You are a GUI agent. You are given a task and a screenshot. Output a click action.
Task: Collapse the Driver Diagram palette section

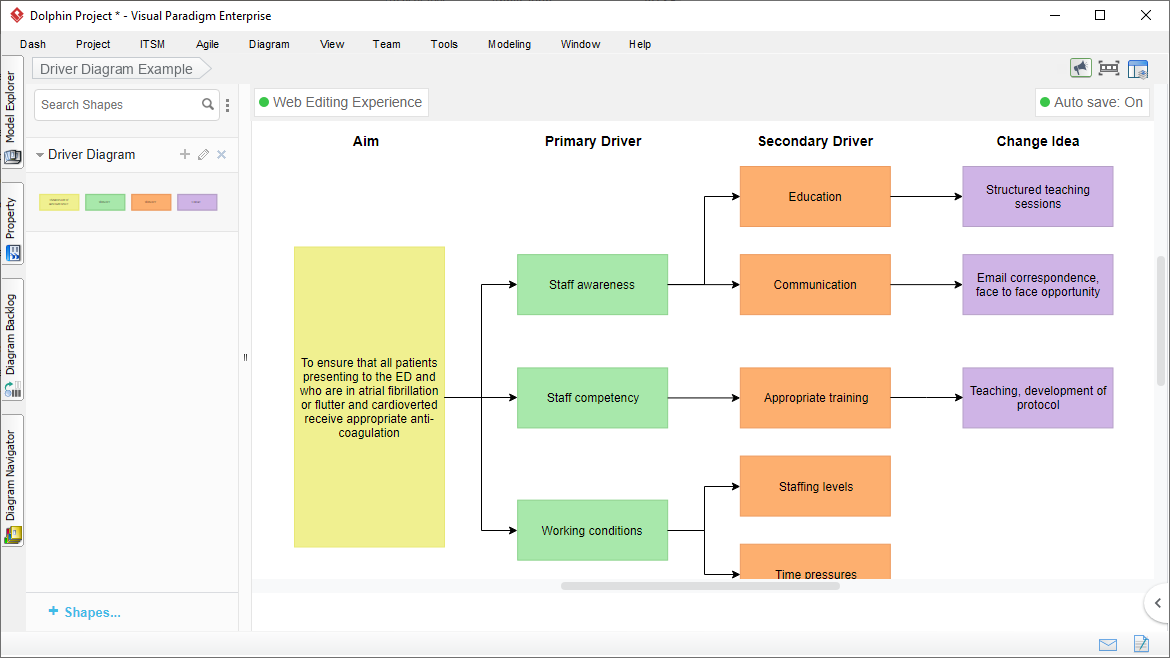[40, 155]
